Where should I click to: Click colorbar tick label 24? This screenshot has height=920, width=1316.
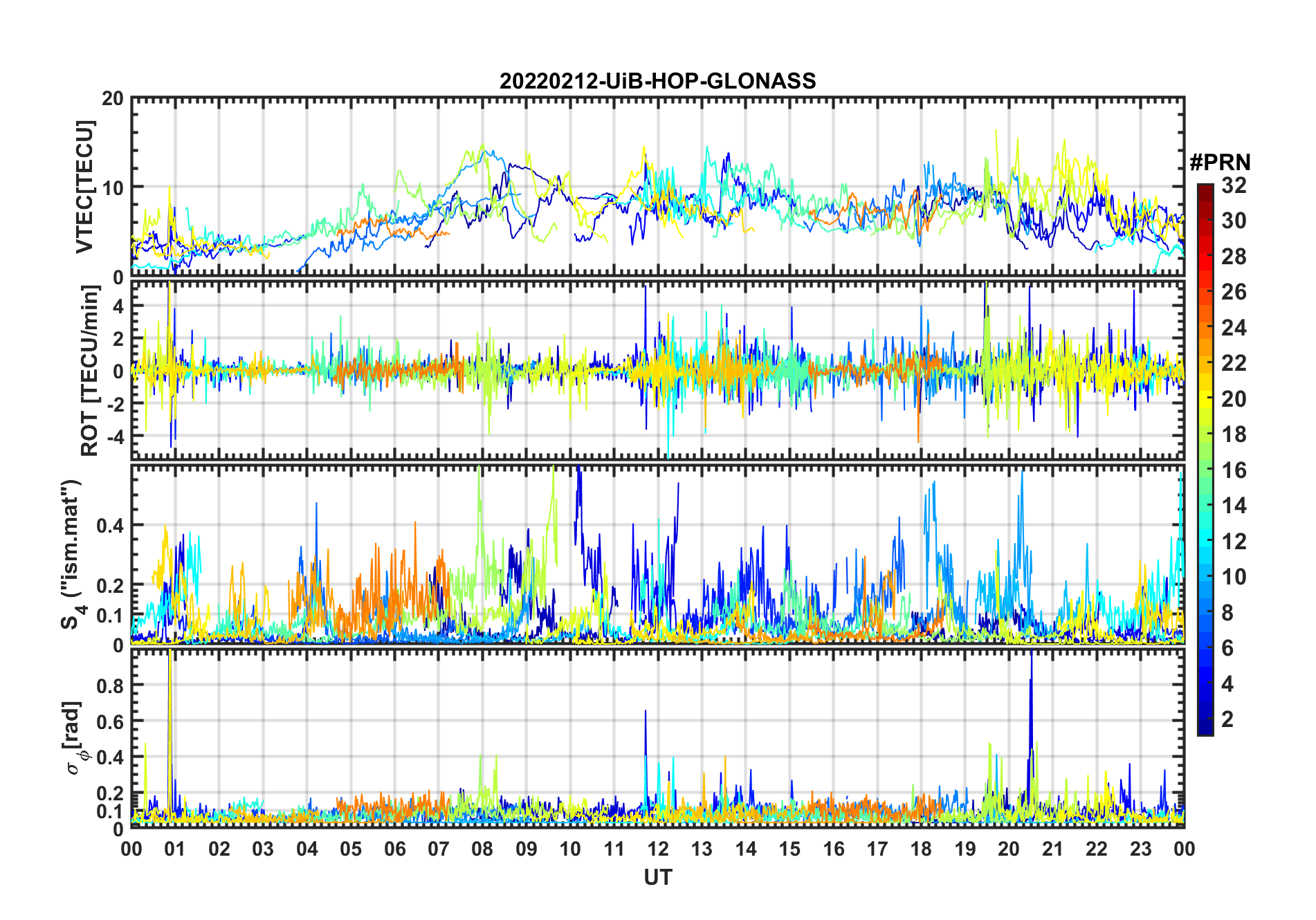pos(1234,327)
